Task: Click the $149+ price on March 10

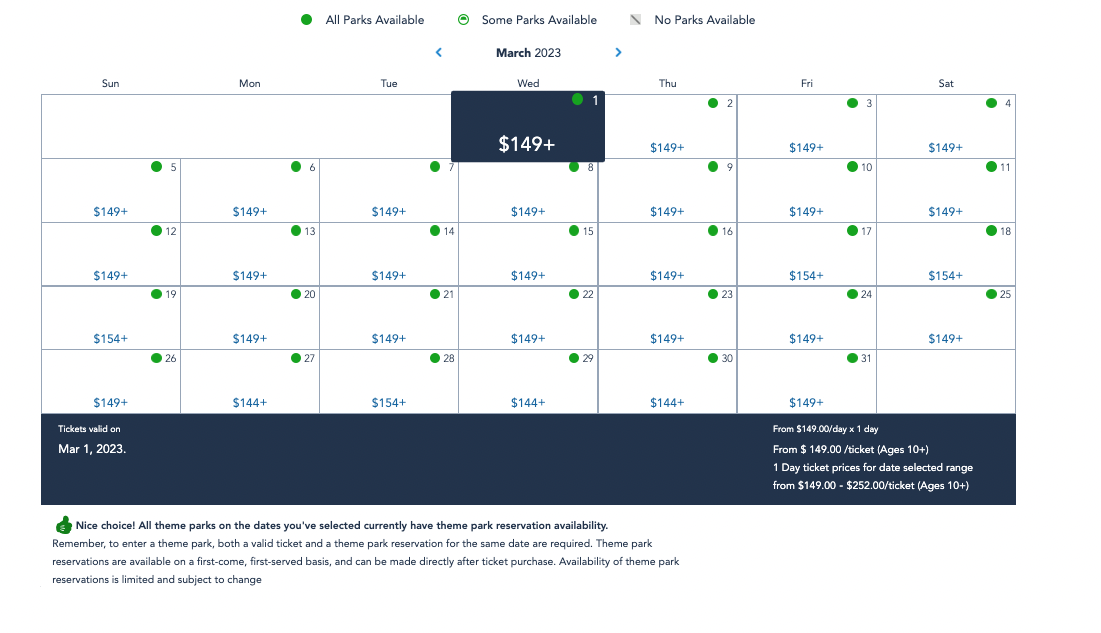Action: coord(806,212)
